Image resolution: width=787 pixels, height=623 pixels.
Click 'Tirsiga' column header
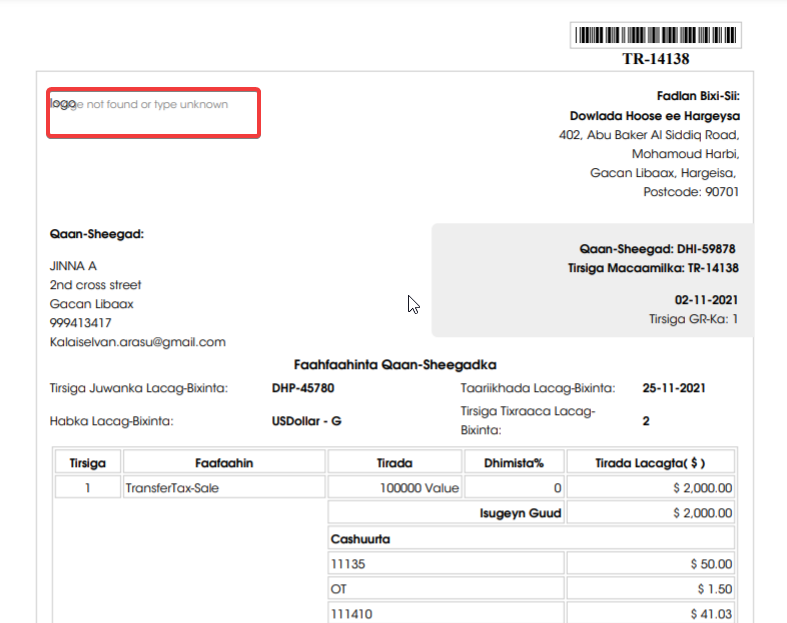[88, 463]
